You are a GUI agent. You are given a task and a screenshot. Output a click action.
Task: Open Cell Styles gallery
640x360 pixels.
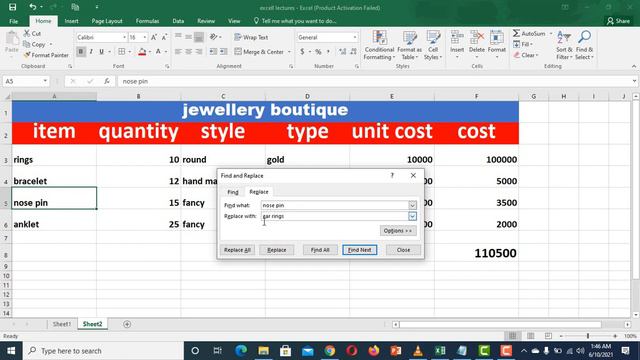tap(433, 45)
